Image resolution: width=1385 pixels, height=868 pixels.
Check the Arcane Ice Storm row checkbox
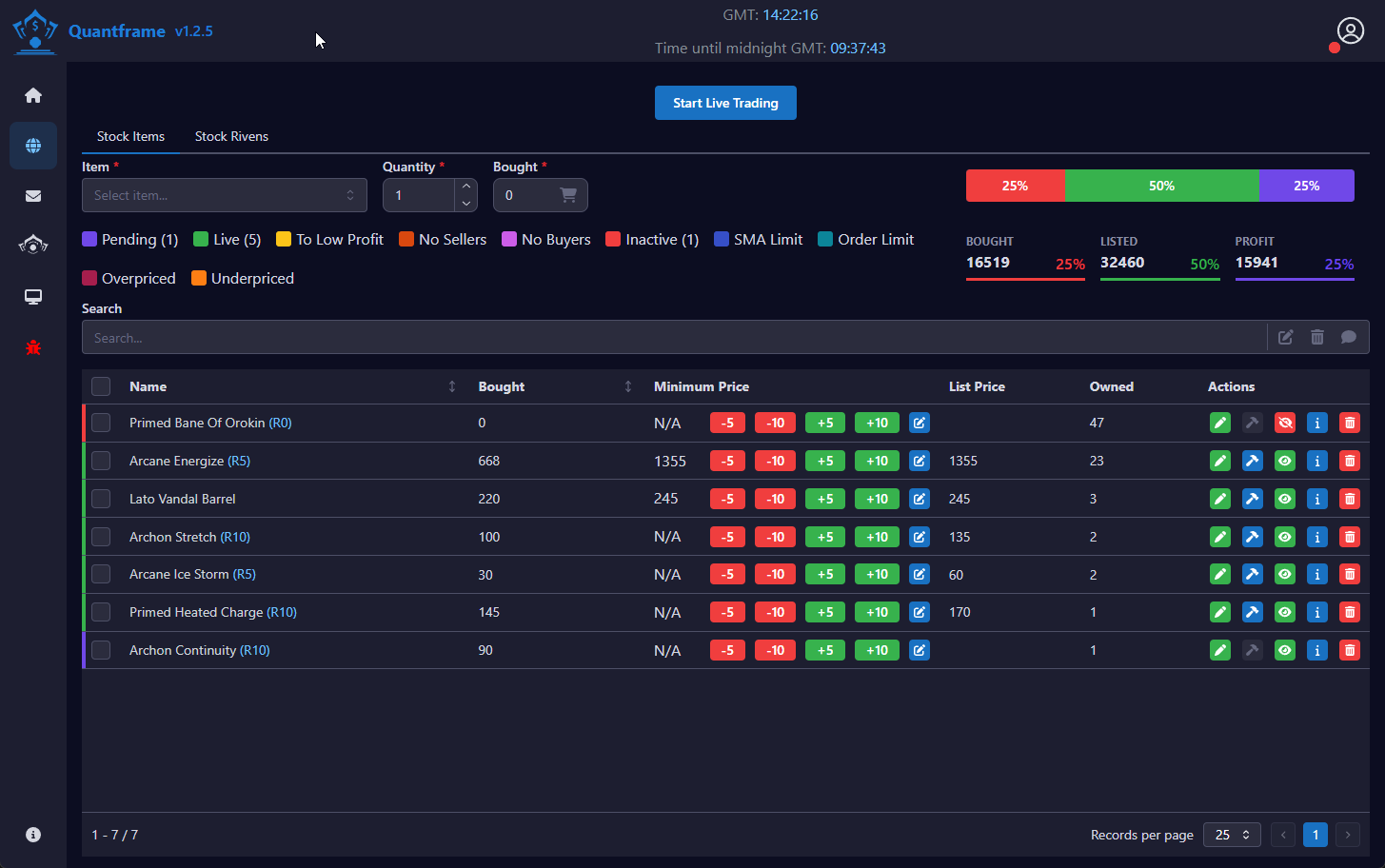pos(101,574)
